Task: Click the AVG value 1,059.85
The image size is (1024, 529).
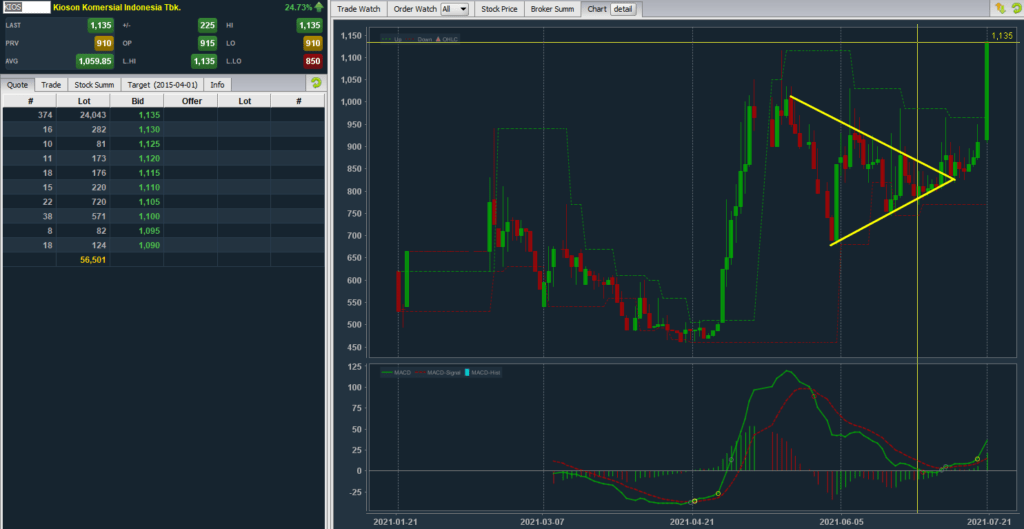Action: [x=94, y=62]
